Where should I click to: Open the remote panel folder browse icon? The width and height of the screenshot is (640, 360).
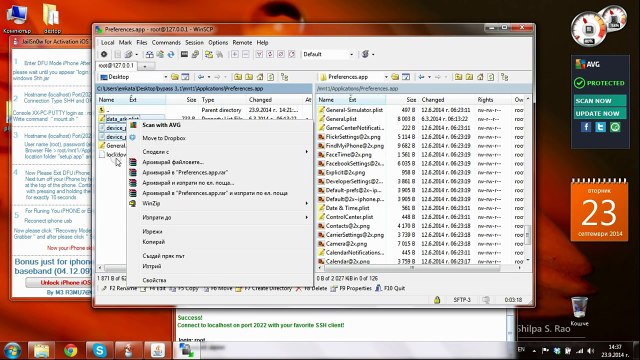click(x=395, y=77)
